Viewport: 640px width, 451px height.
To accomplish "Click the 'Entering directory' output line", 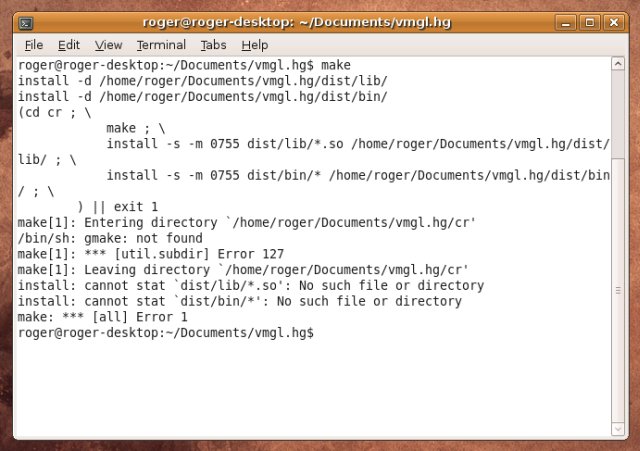I will (247, 222).
